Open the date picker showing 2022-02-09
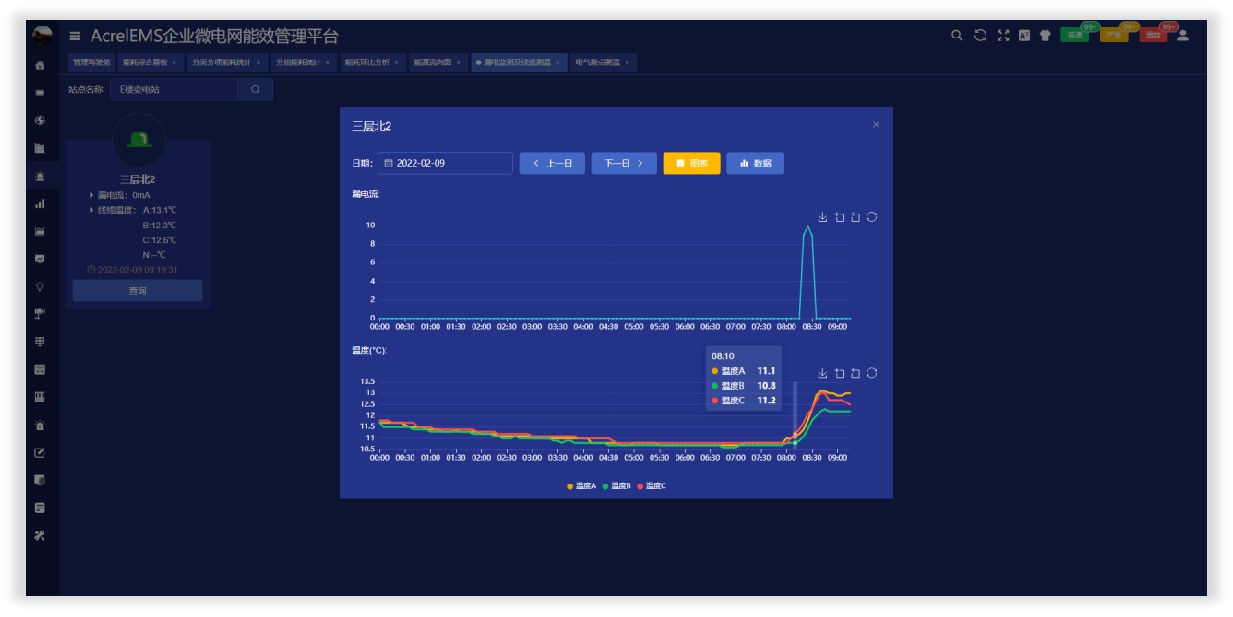Image resolution: width=1233 pixels, height=617 pixels. tap(445, 163)
